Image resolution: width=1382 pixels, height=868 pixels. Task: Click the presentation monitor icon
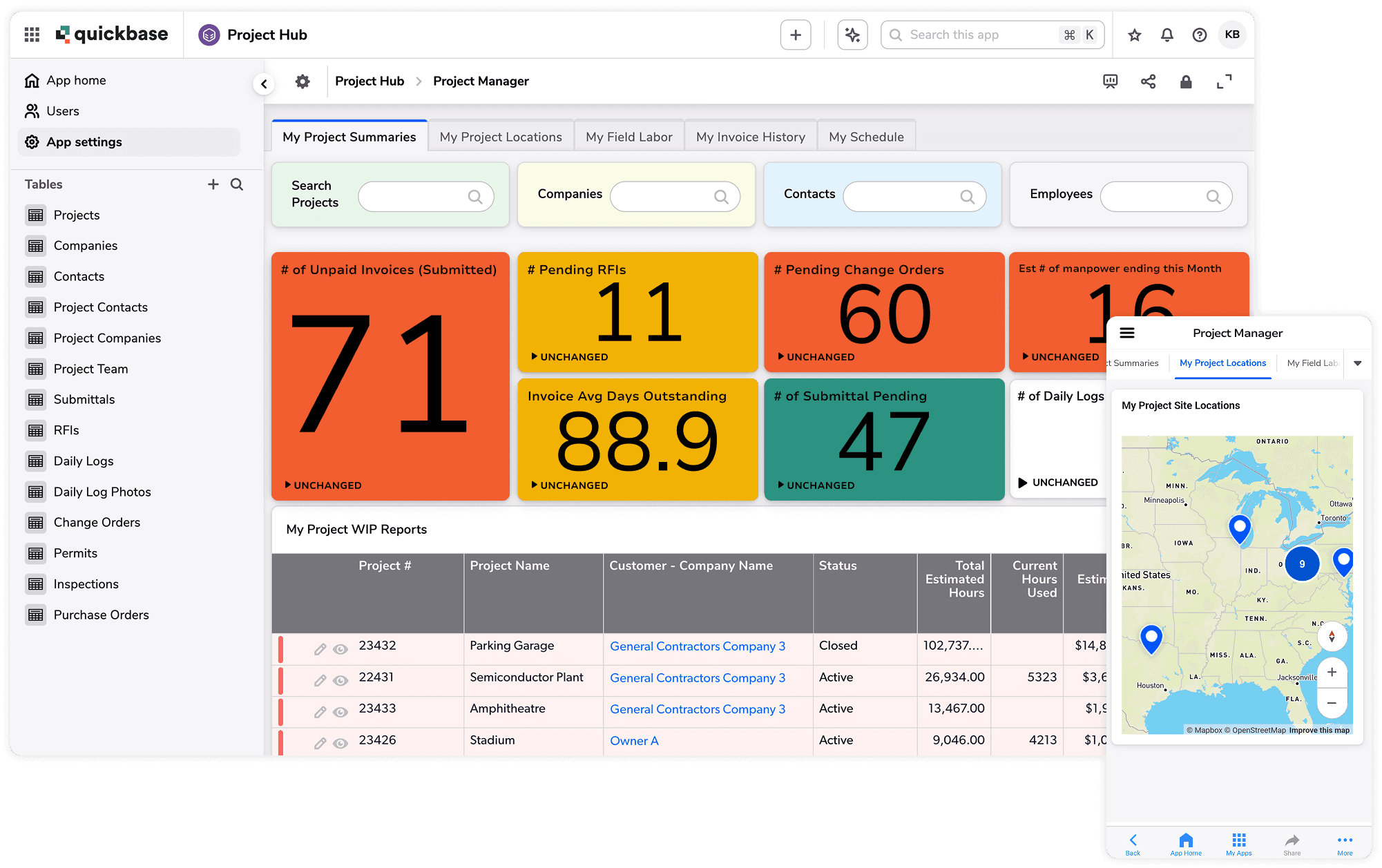[1111, 81]
